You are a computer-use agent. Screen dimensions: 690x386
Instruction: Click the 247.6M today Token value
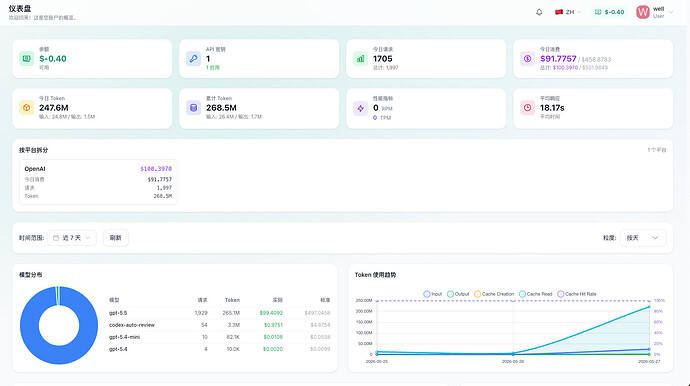[54, 108]
